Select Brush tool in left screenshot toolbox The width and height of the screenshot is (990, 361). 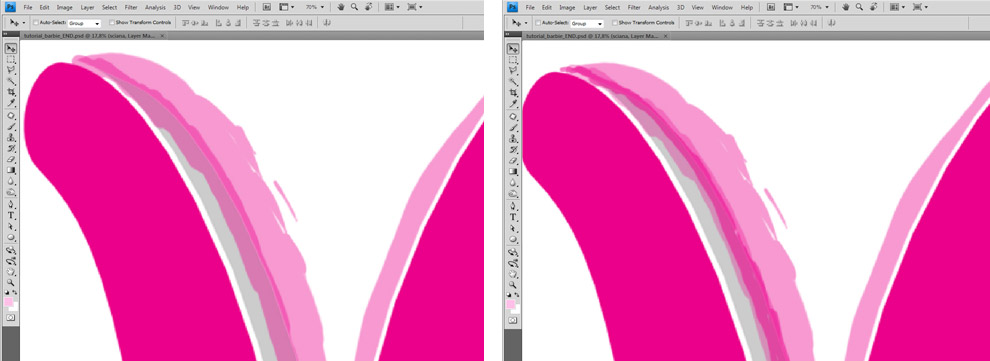(11, 127)
